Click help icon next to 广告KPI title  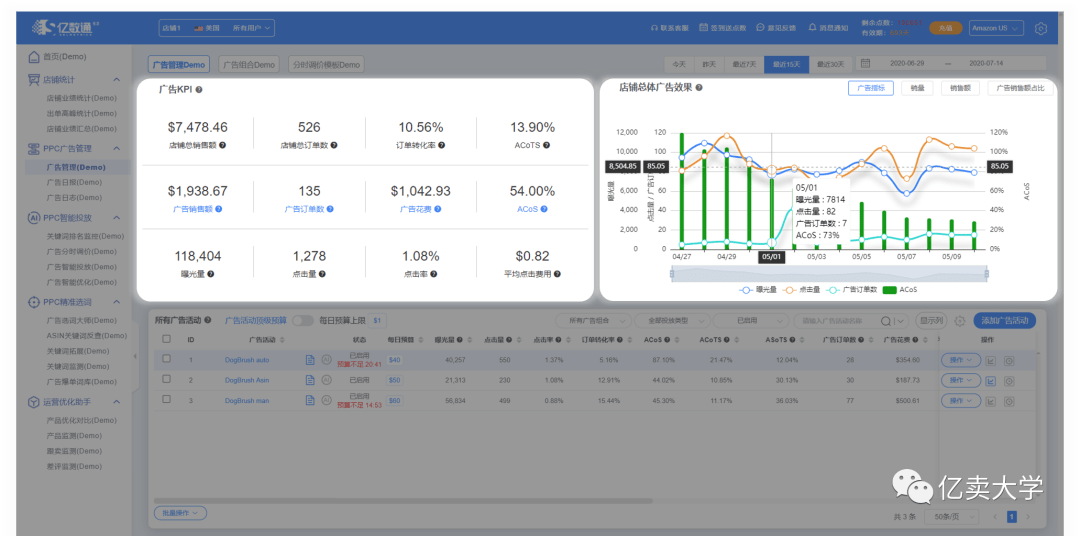tap(199, 90)
